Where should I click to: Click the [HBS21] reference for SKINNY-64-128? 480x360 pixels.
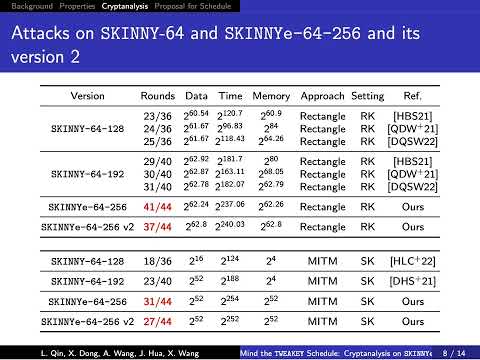click(x=413, y=116)
